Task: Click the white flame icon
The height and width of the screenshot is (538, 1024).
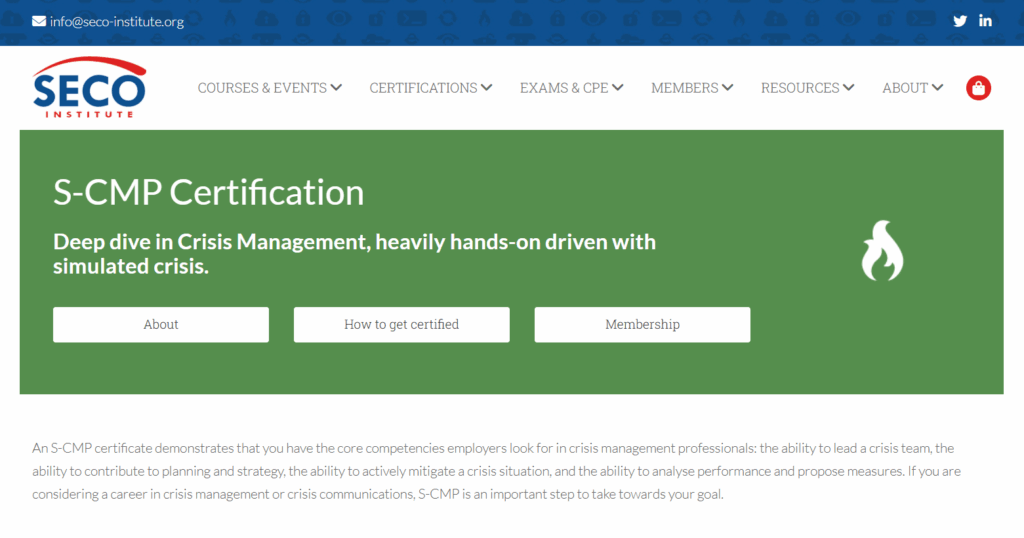Action: point(882,251)
